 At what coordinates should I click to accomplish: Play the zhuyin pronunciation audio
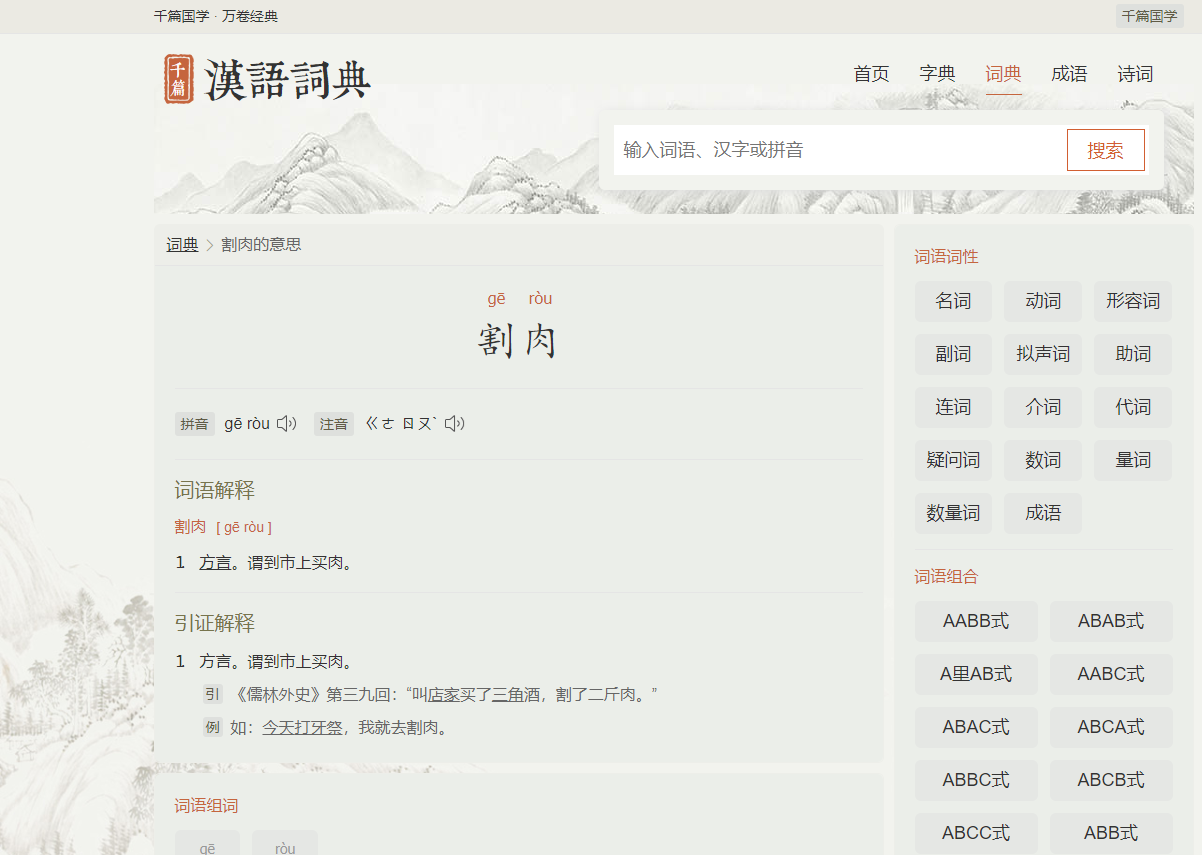point(455,423)
